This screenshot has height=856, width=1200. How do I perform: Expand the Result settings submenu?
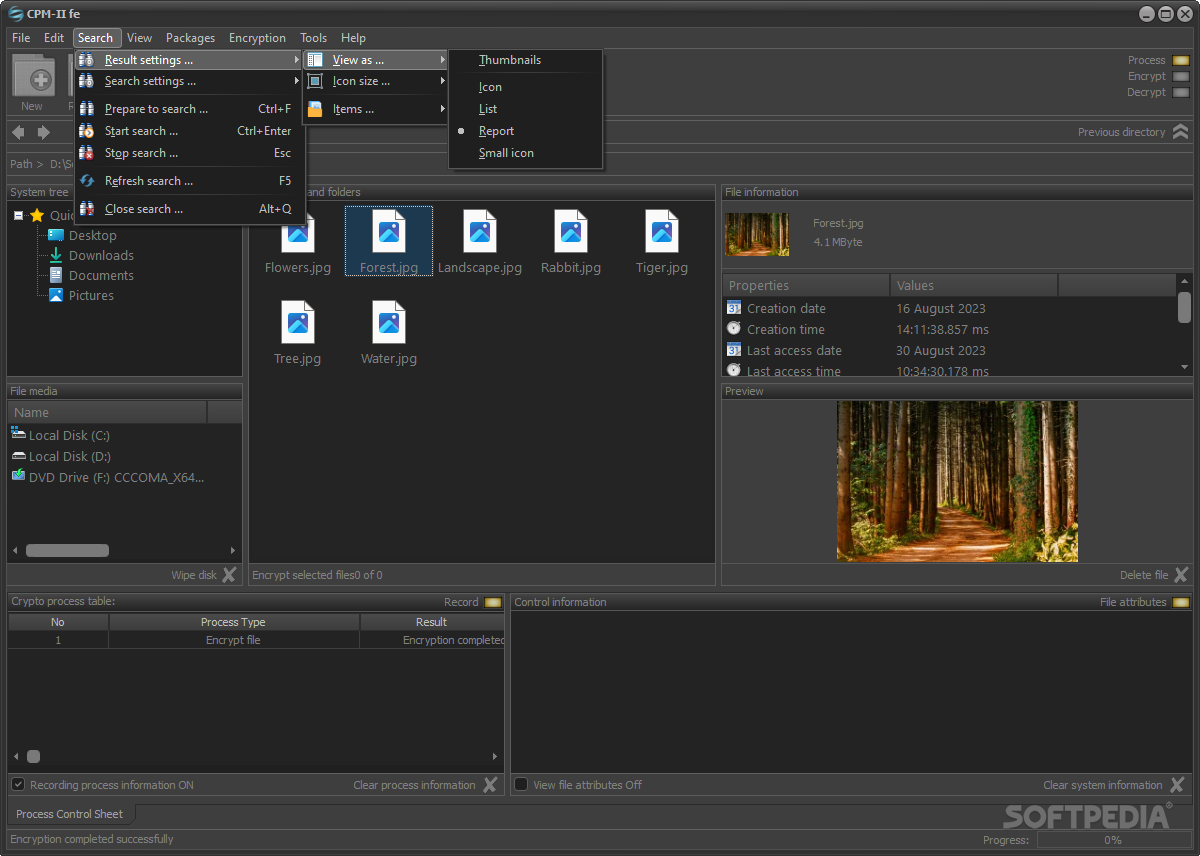(189, 60)
